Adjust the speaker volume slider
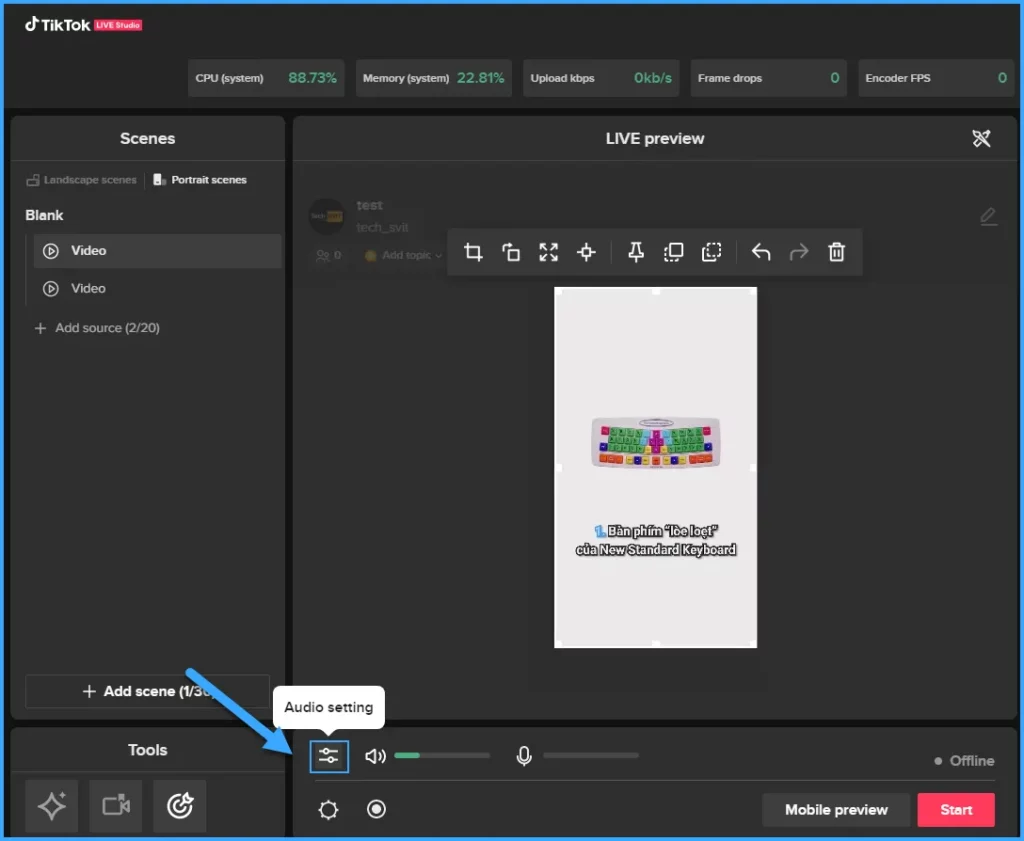The width and height of the screenshot is (1024, 841). click(x=442, y=756)
